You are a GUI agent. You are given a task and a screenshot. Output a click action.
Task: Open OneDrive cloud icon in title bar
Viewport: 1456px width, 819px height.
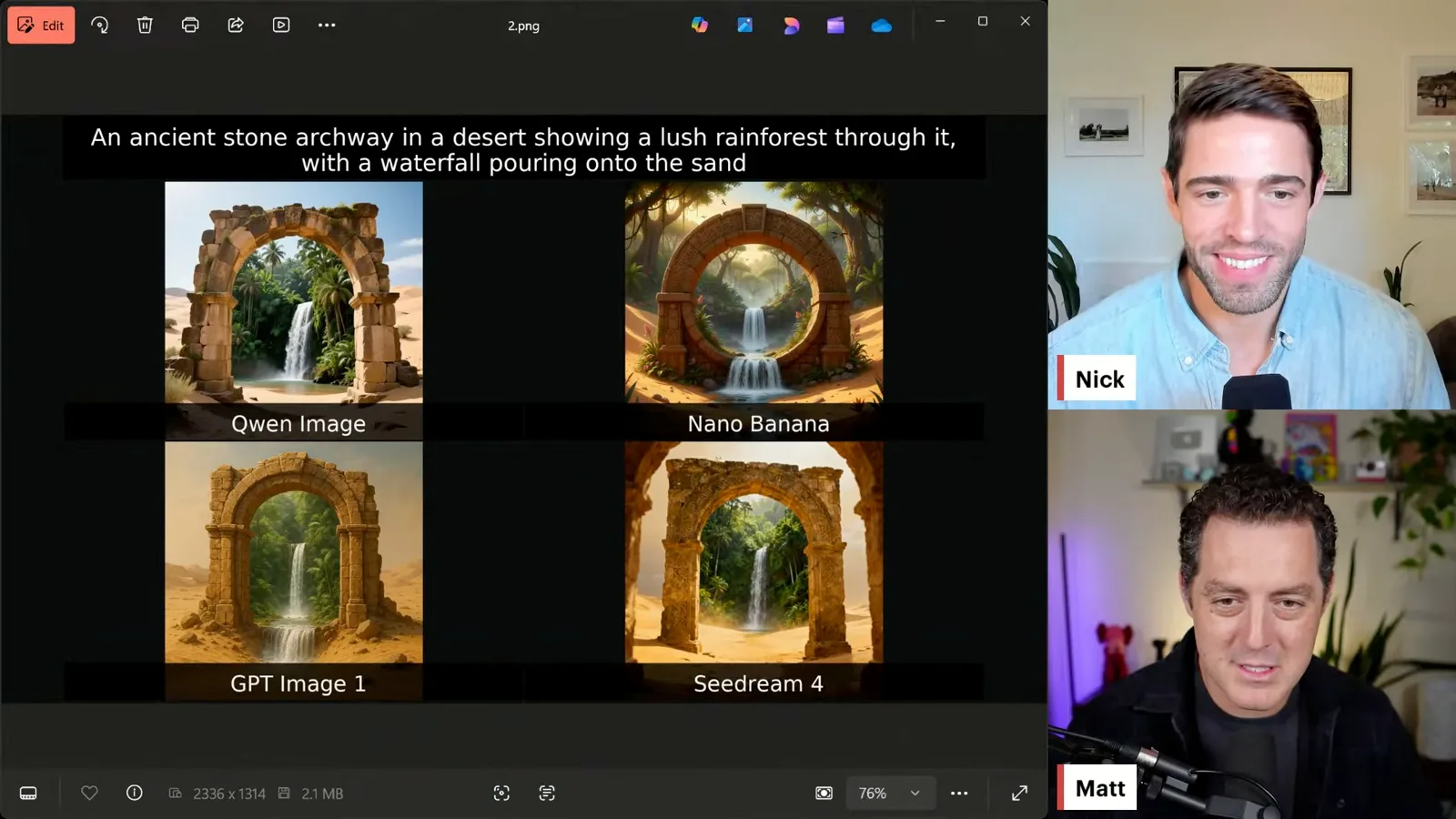pyautogui.click(x=881, y=25)
